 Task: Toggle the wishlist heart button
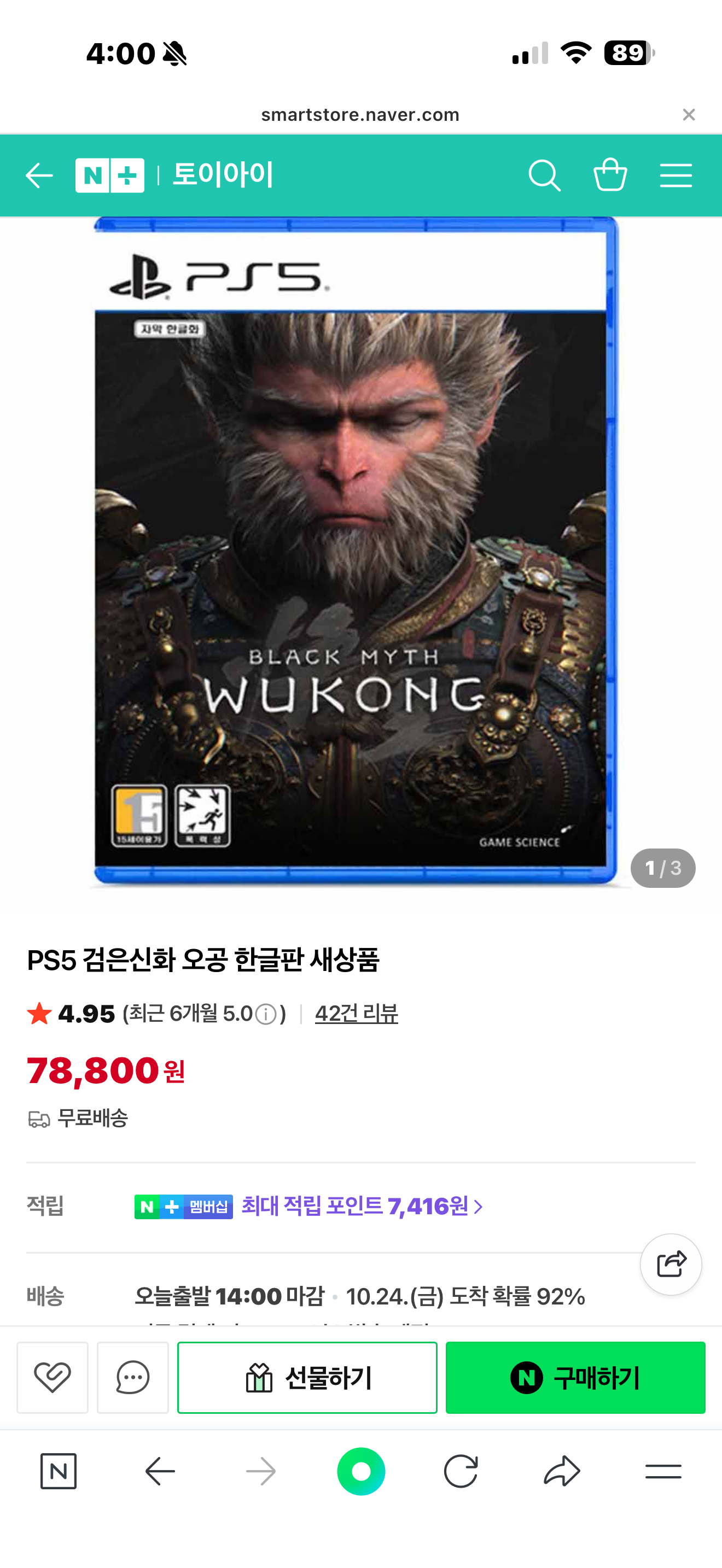click(53, 1377)
